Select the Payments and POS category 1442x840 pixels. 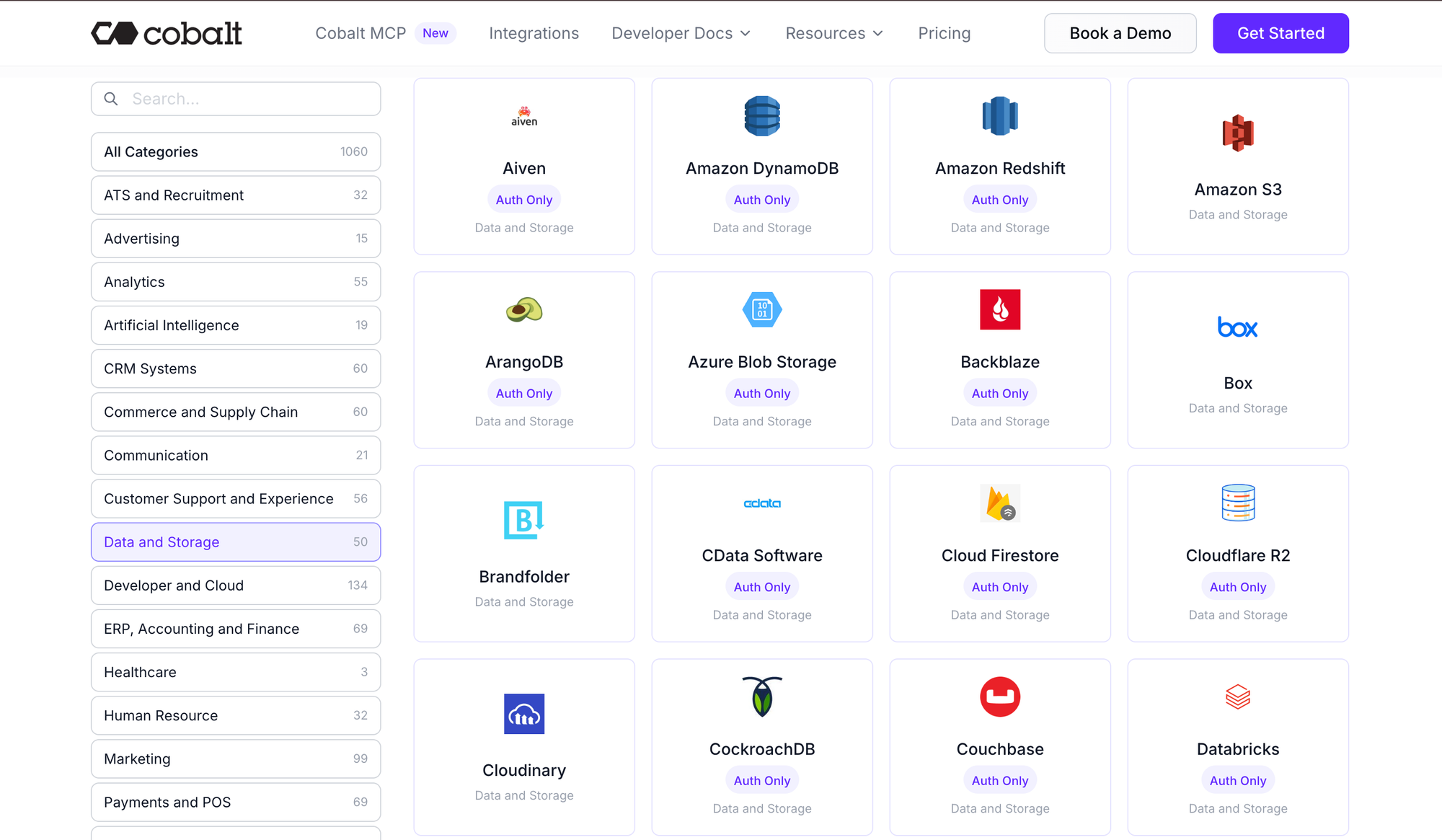(236, 802)
